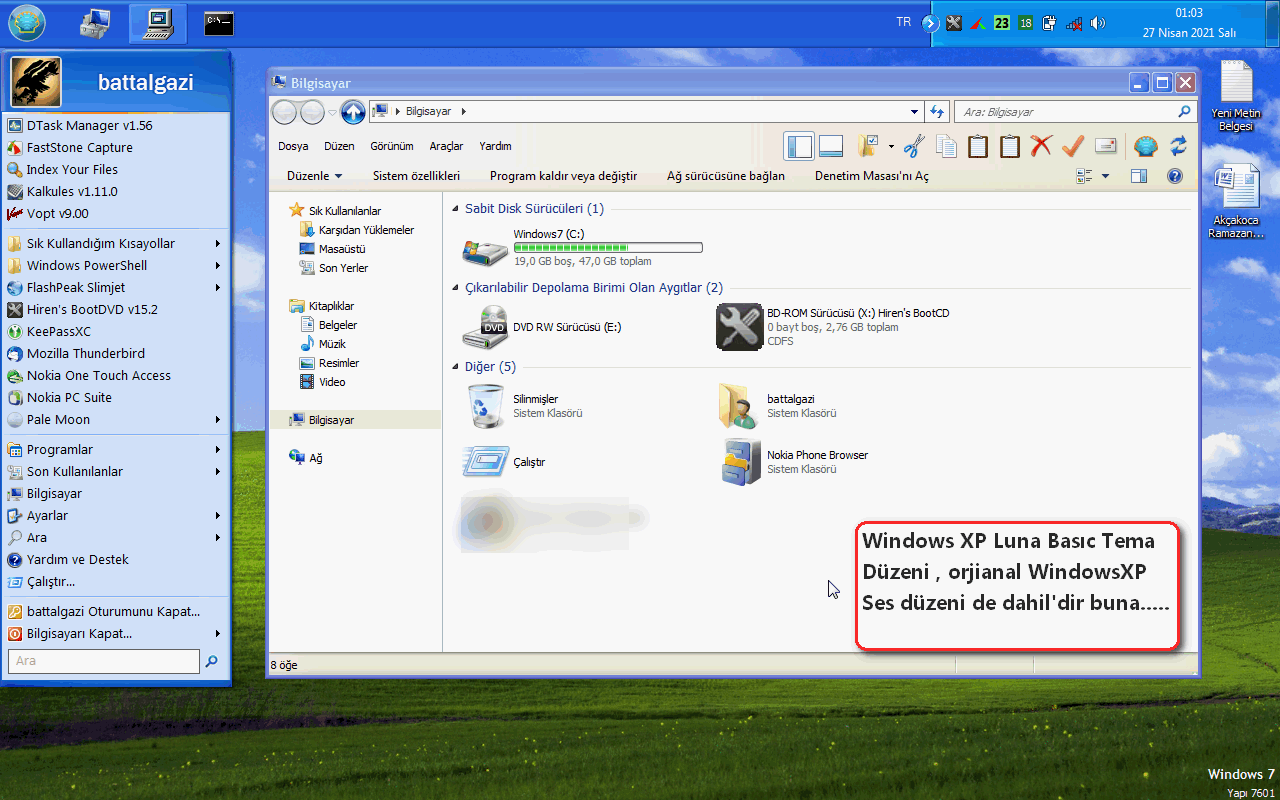Image resolution: width=1280 pixels, height=800 pixels.
Task: Select Karşıdan Yüklemeler in navigation pane
Action: pyautogui.click(x=358, y=230)
